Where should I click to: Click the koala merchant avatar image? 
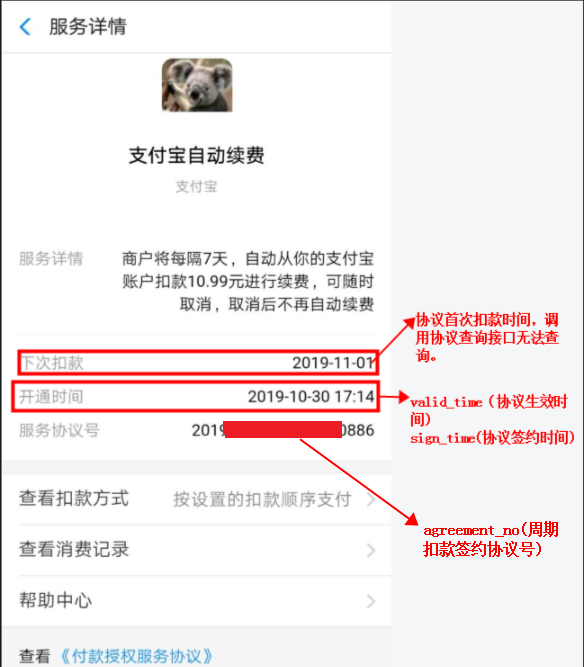pyautogui.click(x=197, y=85)
